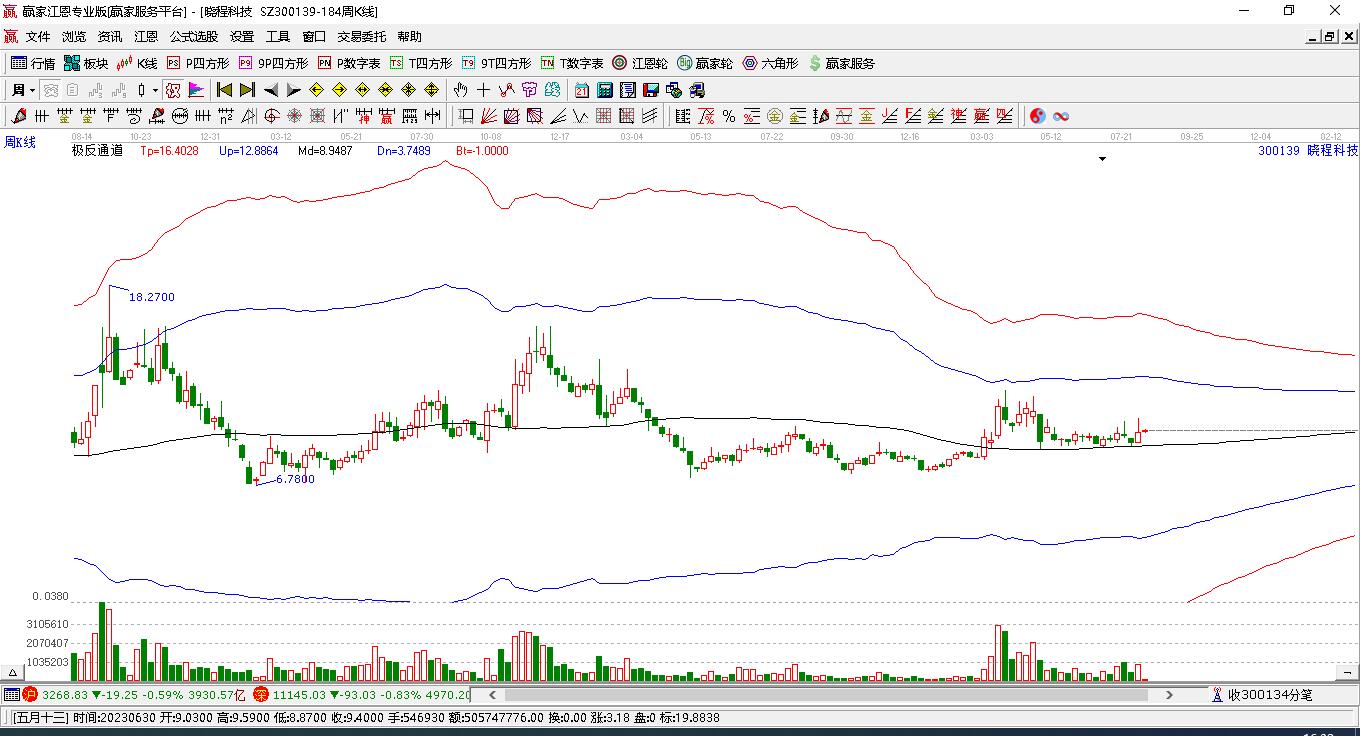1360x736 pixels.
Task: Click the status bar grid table icon
Action: (x=11, y=694)
